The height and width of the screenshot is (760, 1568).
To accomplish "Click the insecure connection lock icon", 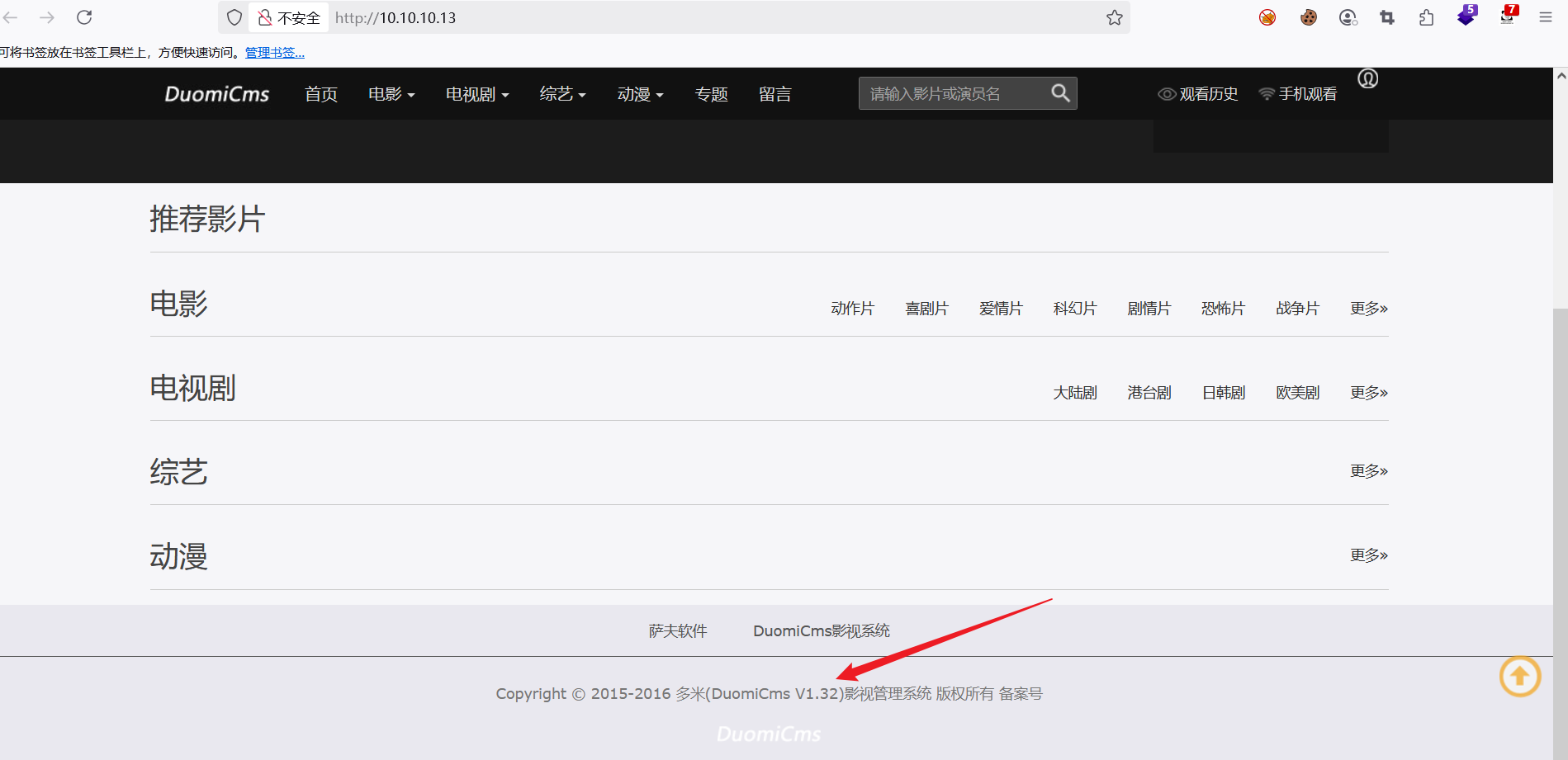I will coord(265,17).
